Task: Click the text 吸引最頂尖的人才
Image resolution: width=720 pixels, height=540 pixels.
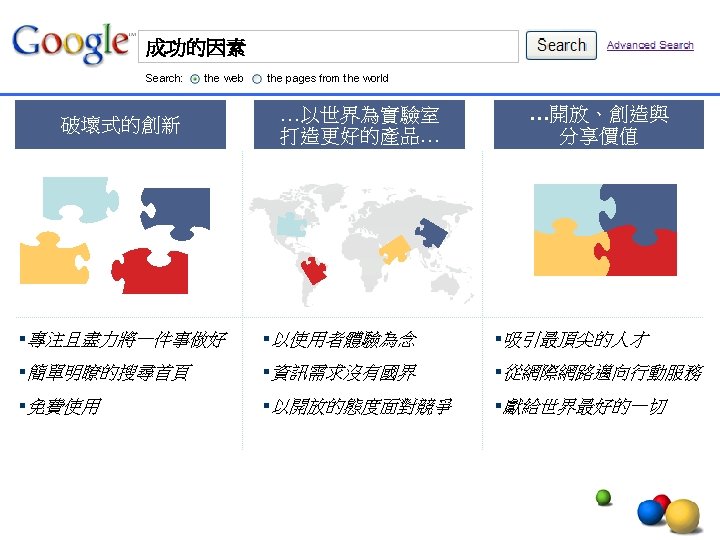Action: 577,340
